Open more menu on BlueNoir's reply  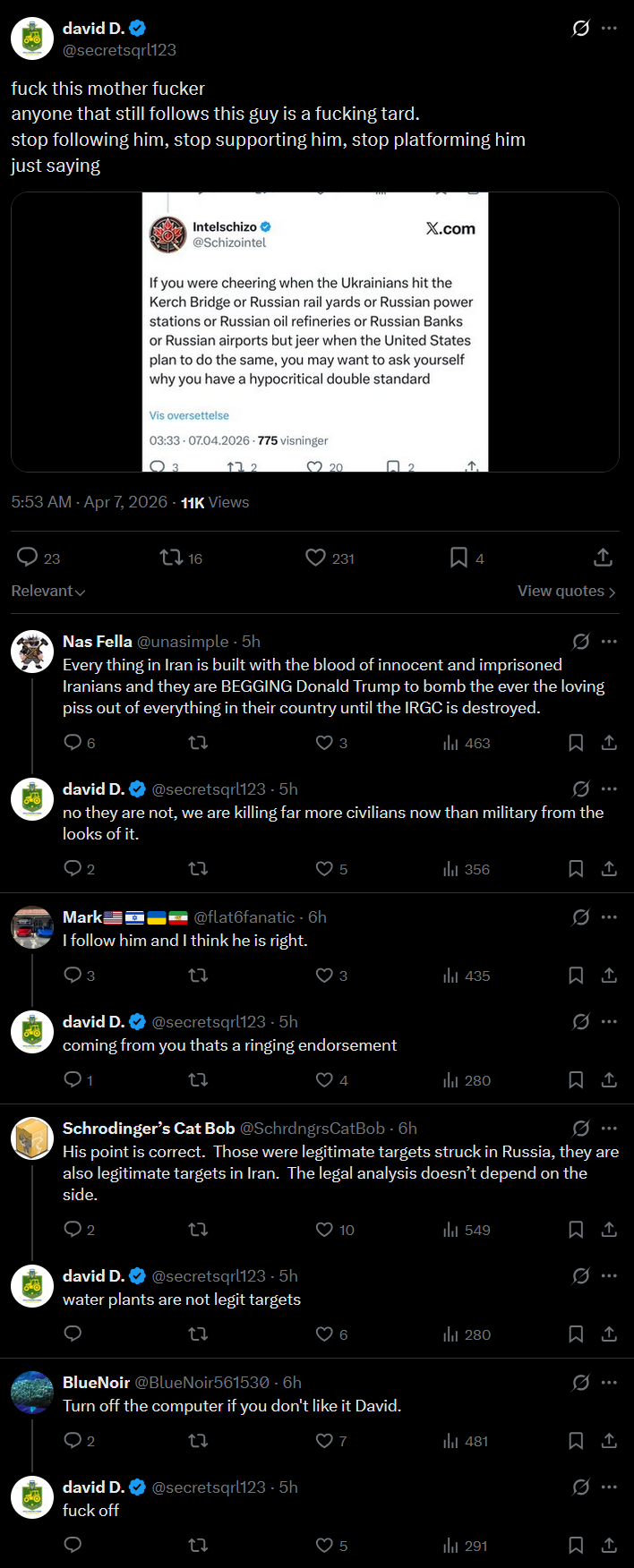(x=610, y=1382)
